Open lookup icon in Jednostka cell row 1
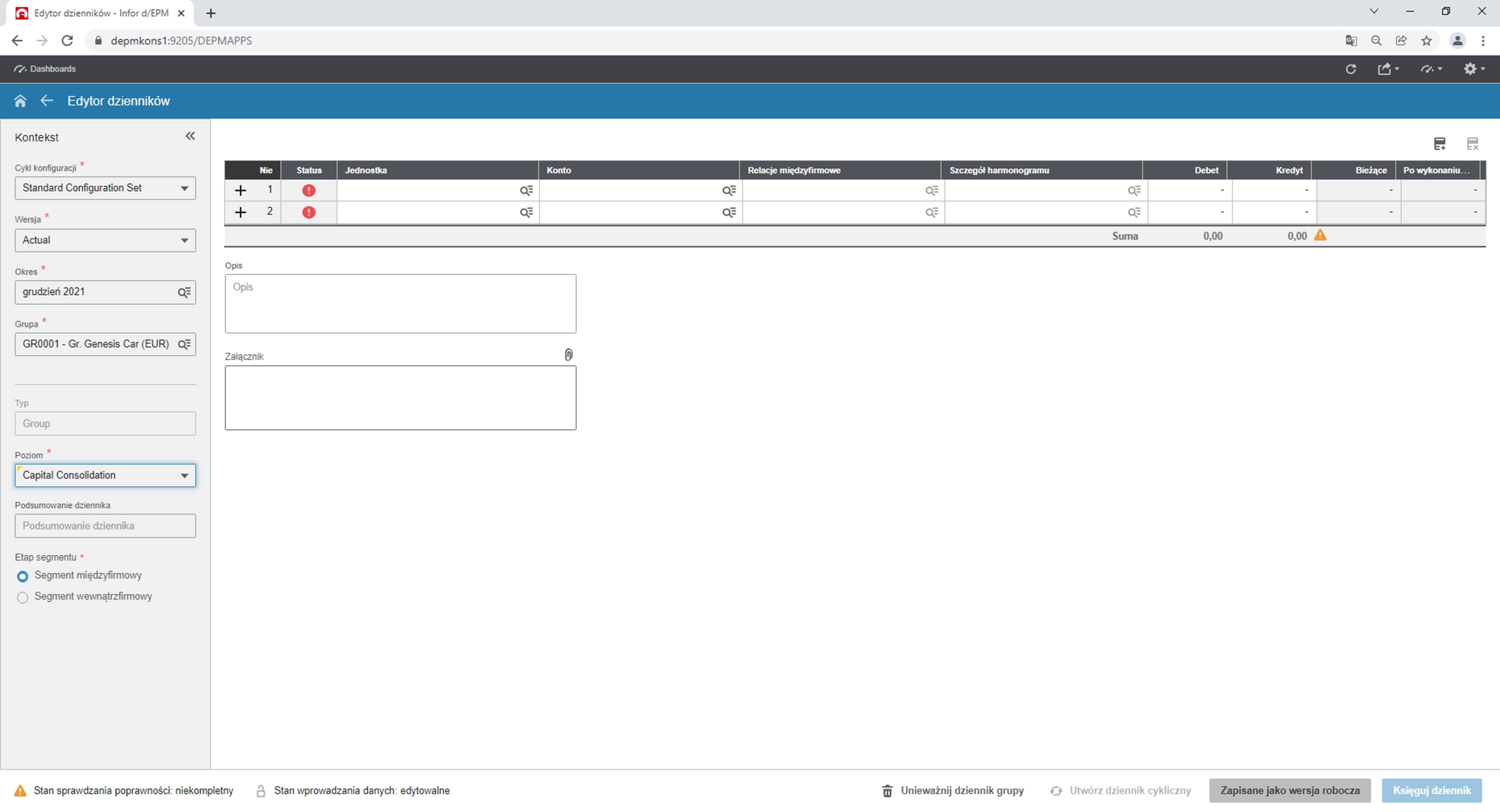 (x=526, y=190)
